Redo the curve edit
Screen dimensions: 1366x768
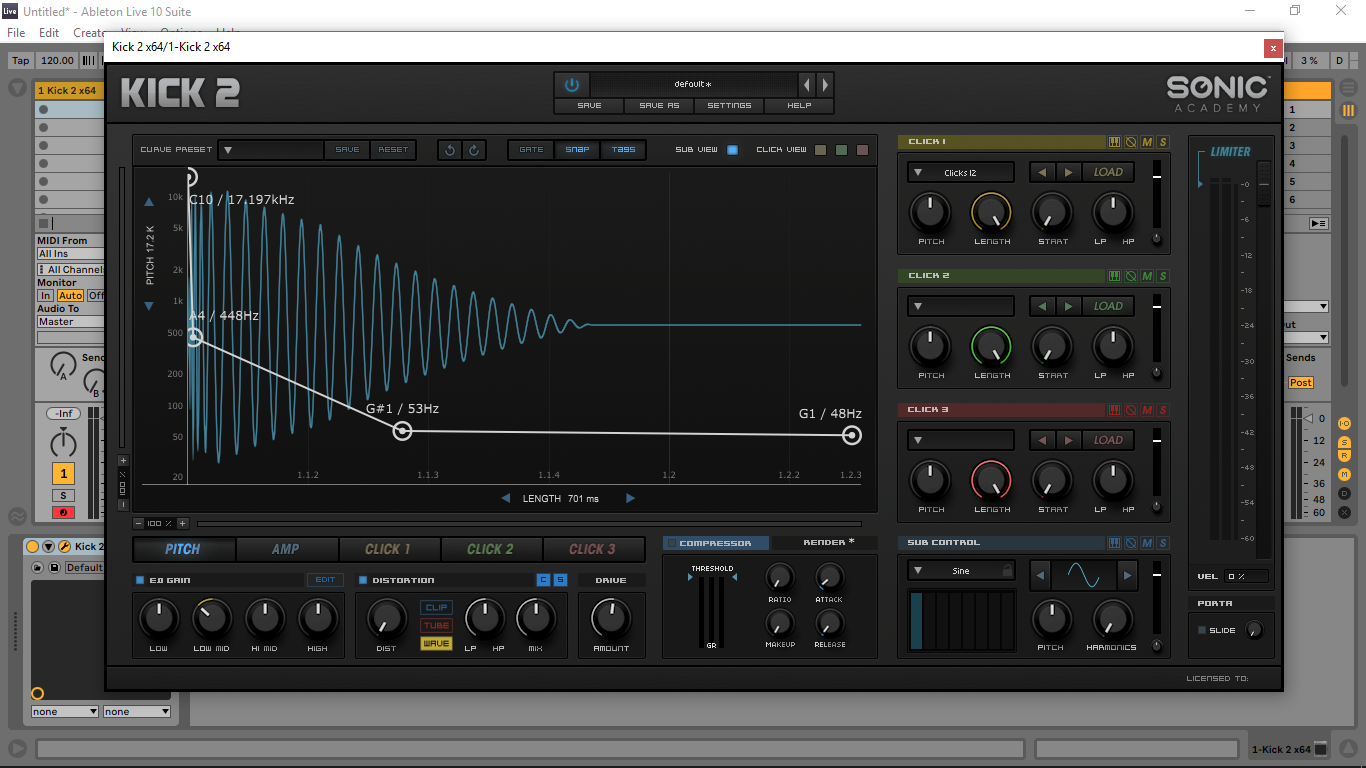coord(475,150)
